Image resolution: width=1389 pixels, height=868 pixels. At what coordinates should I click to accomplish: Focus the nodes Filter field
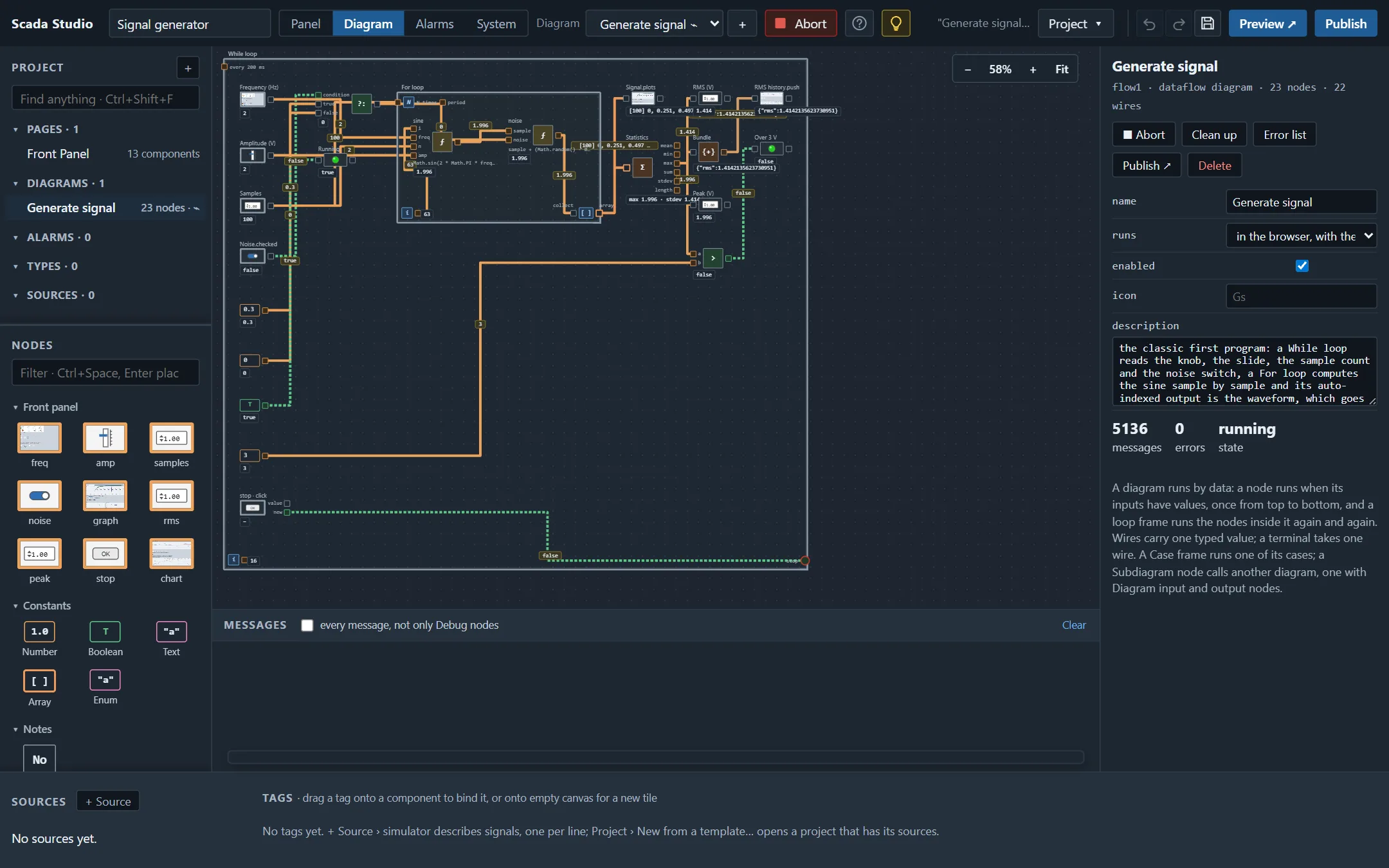[x=105, y=373]
